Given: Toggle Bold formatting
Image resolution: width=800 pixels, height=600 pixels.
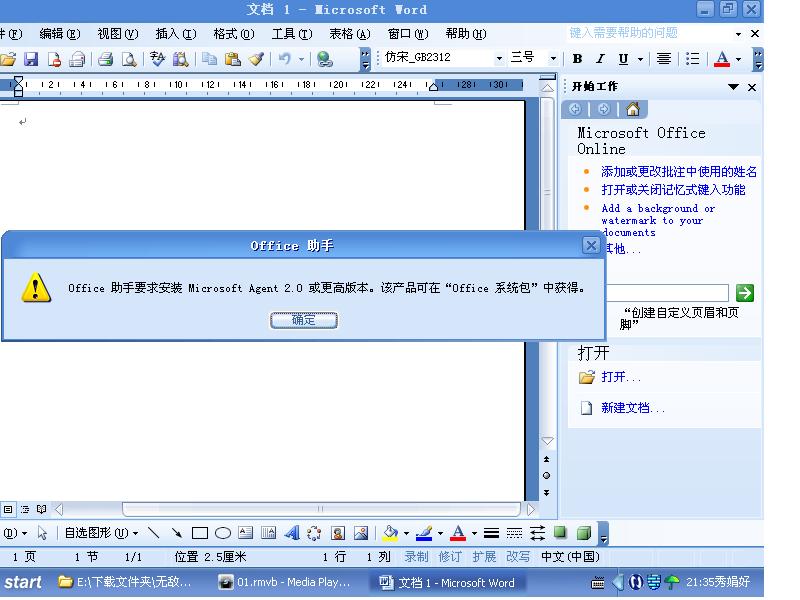Looking at the screenshot, I should pos(577,59).
